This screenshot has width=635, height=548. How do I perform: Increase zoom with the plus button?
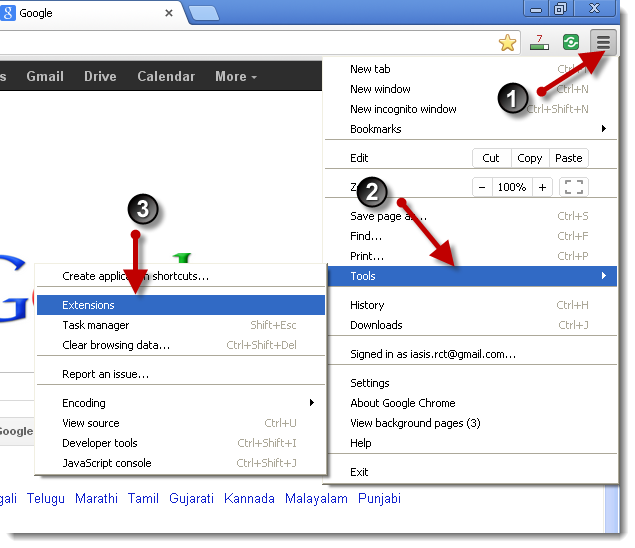tap(542, 187)
